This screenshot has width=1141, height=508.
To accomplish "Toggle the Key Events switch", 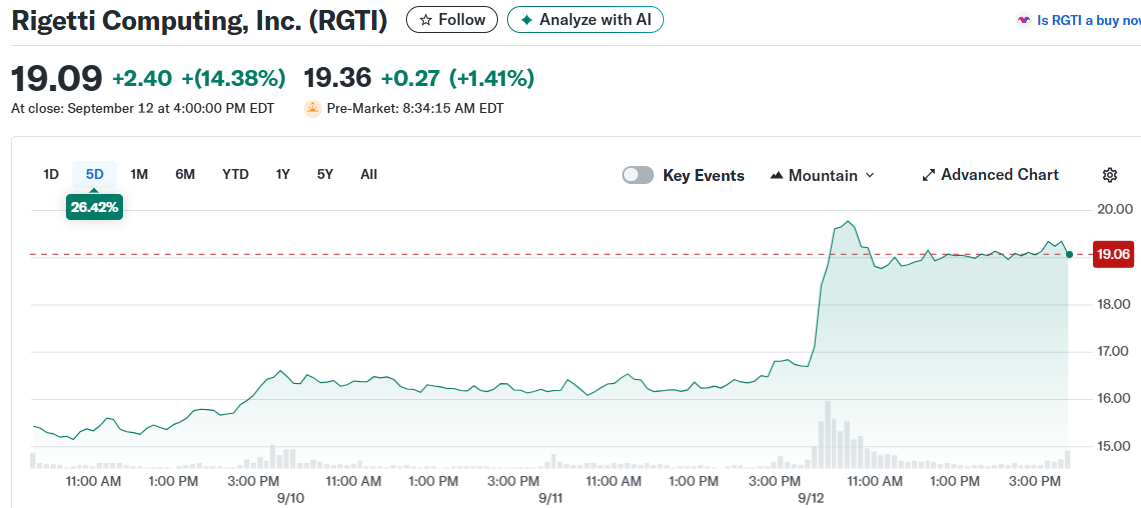I will [x=637, y=175].
